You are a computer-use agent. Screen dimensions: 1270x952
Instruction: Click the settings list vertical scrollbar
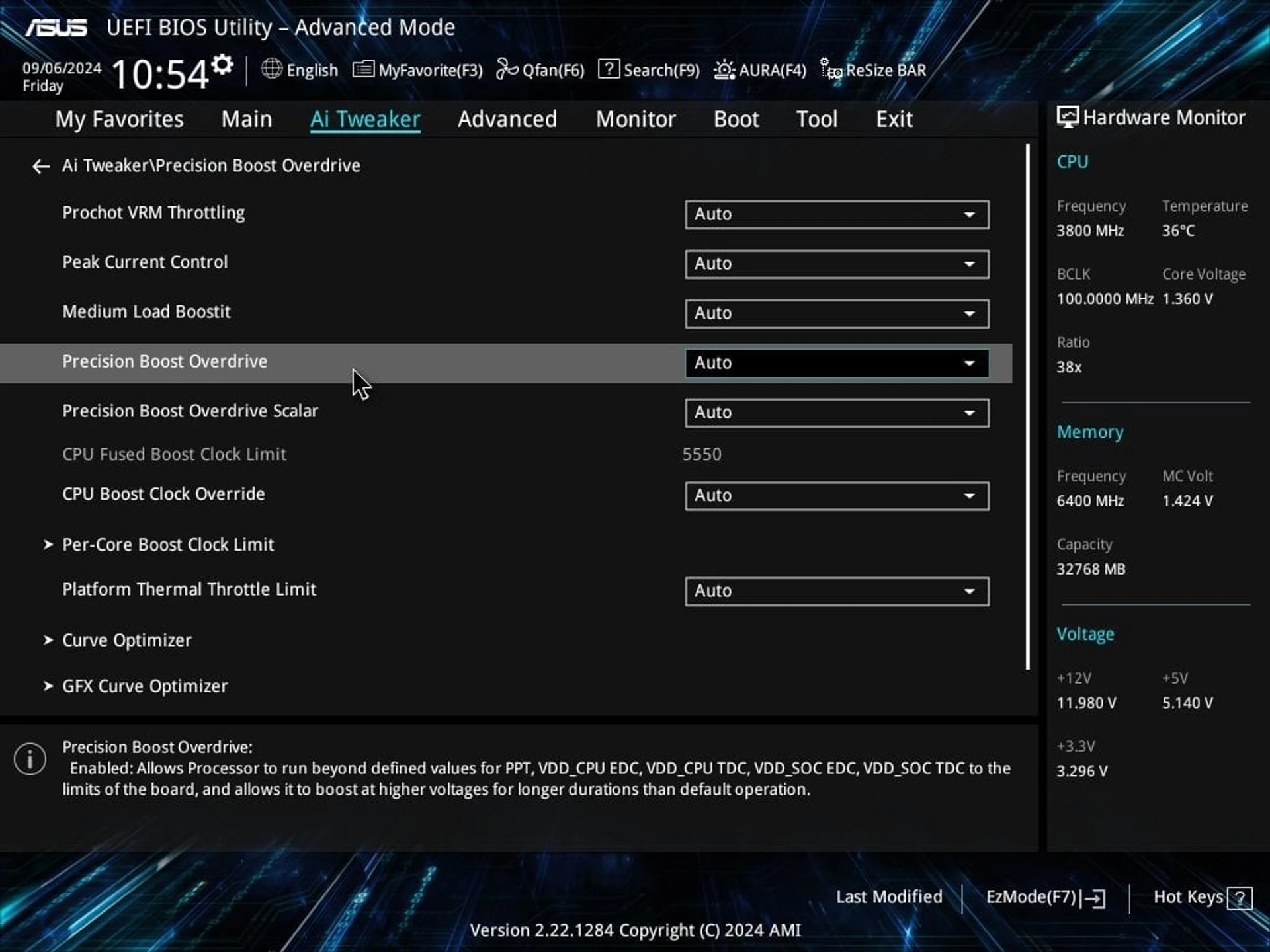pos(1028,407)
